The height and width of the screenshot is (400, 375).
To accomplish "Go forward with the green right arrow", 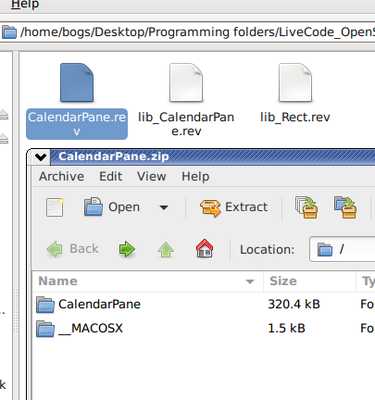I will pos(127,249).
